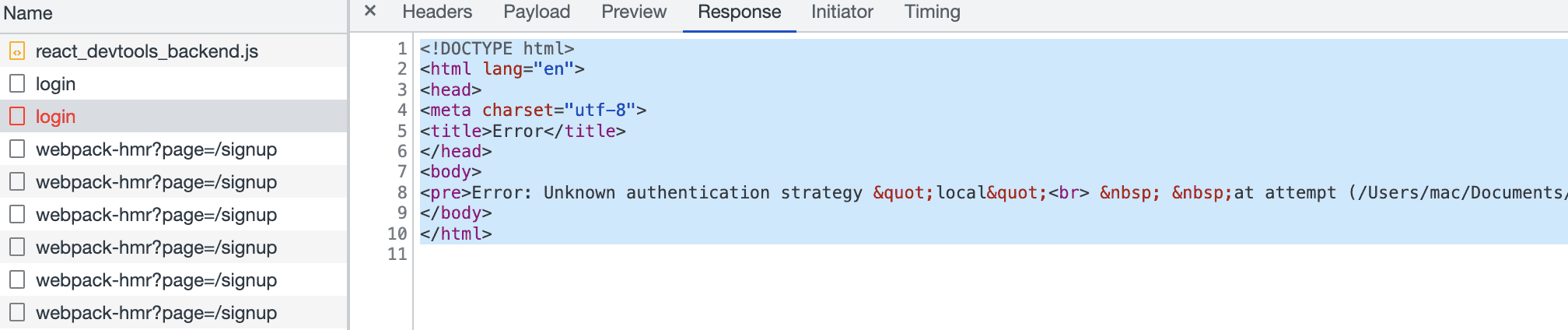Click the DOCTYPE html line in response
Viewport: 1568px width, 330px height.
pos(498,48)
